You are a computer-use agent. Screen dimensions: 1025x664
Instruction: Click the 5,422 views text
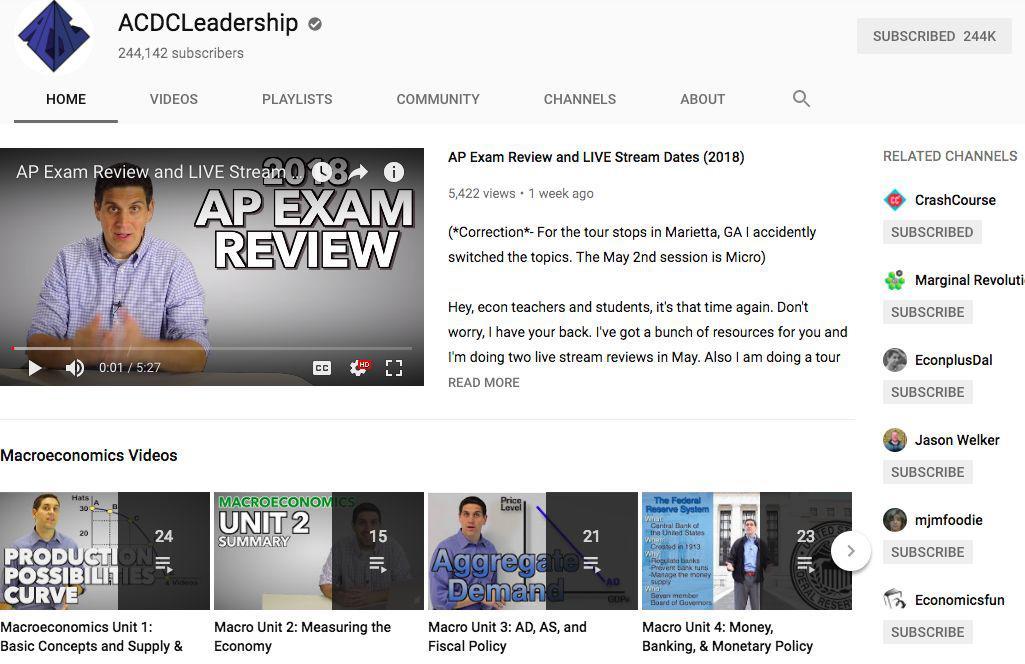coord(482,193)
